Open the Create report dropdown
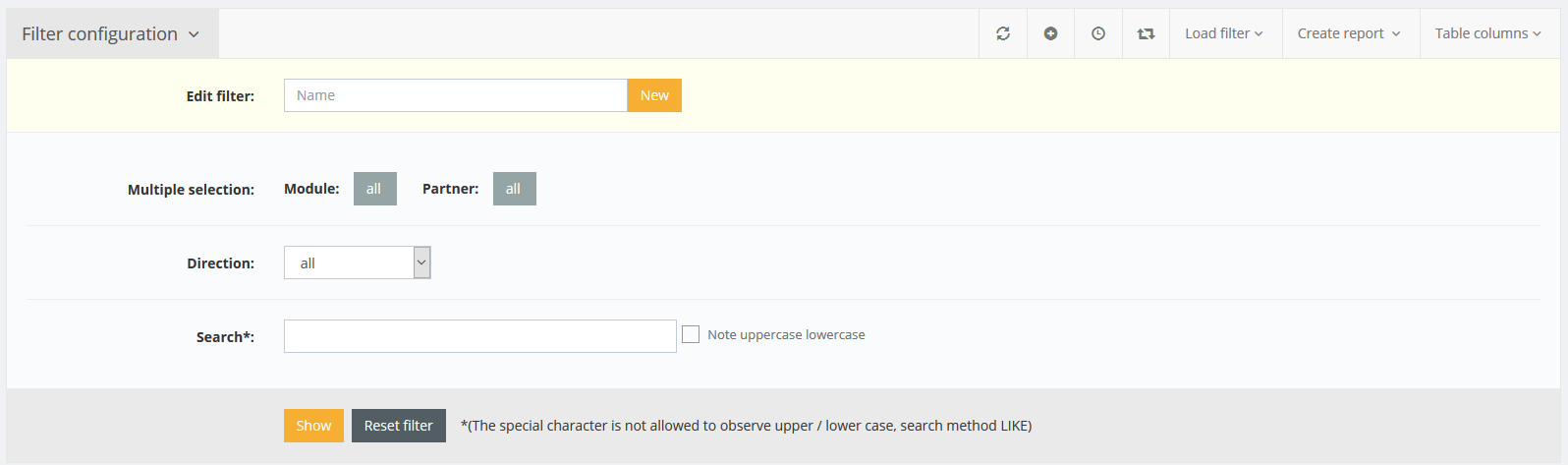 [1349, 33]
